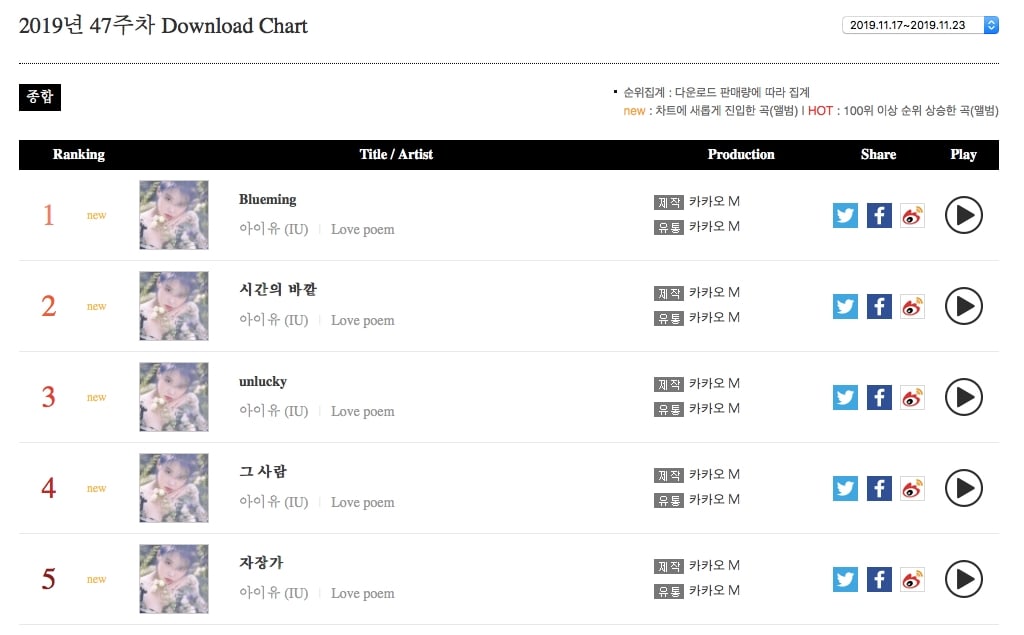This screenshot has height=635, width=1024.
Task: Play the rank 5 song 자장가
Action: pos(963,579)
